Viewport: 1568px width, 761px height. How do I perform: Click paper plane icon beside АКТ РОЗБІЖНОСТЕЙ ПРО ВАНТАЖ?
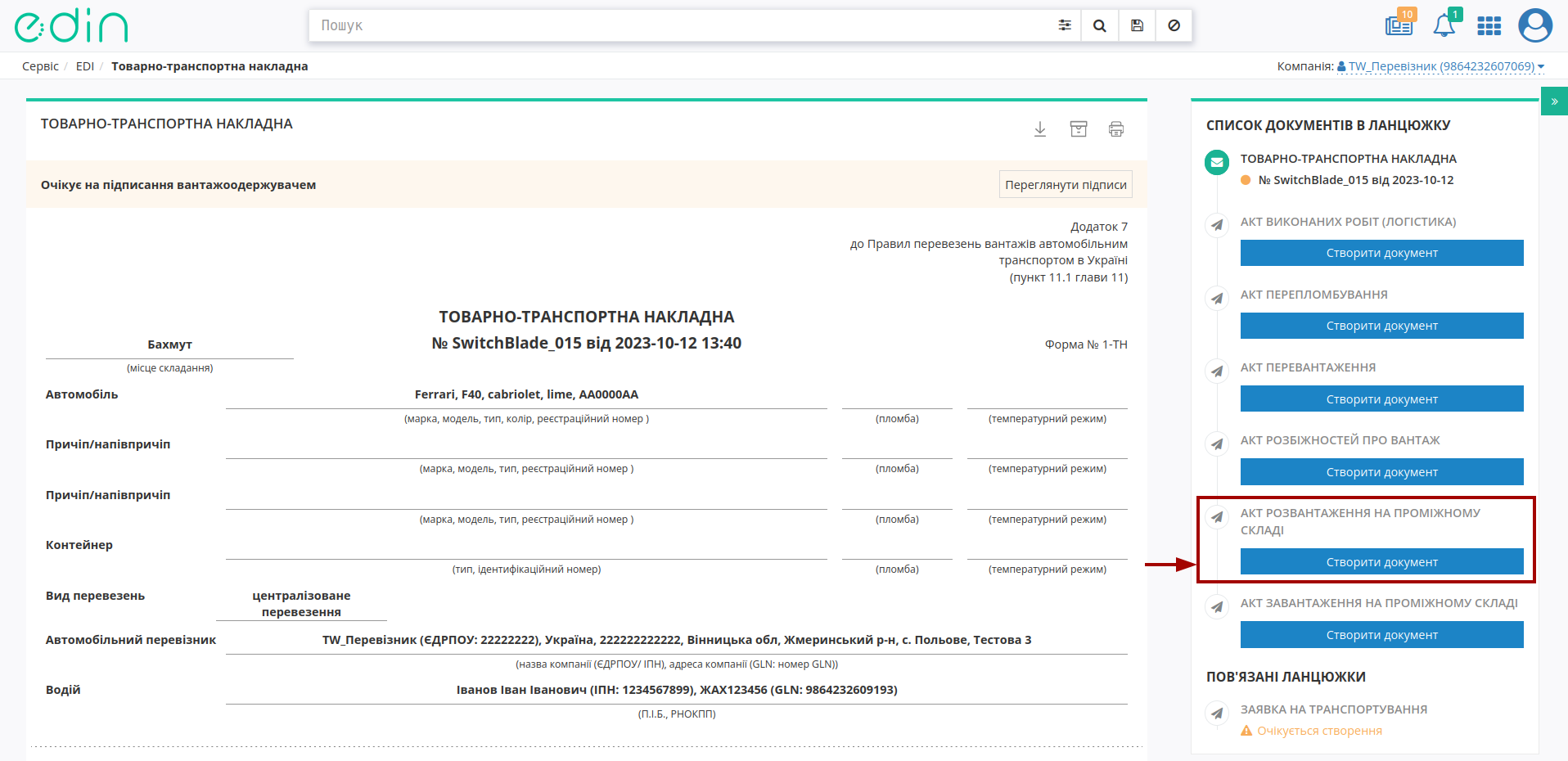tap(1217, 444)
